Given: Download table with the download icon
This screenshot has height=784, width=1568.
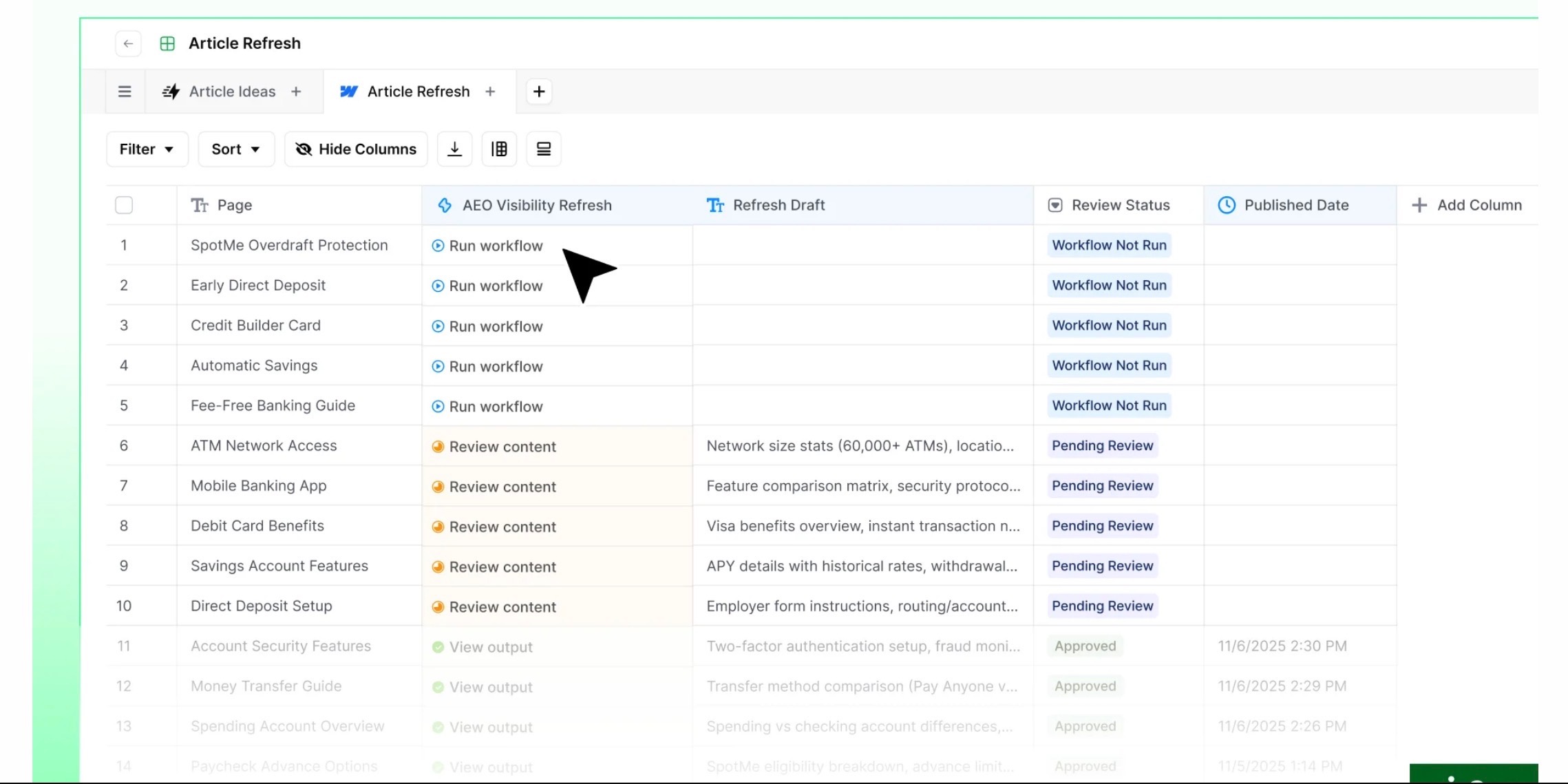Looking at the screenshot, I should 454,149.
